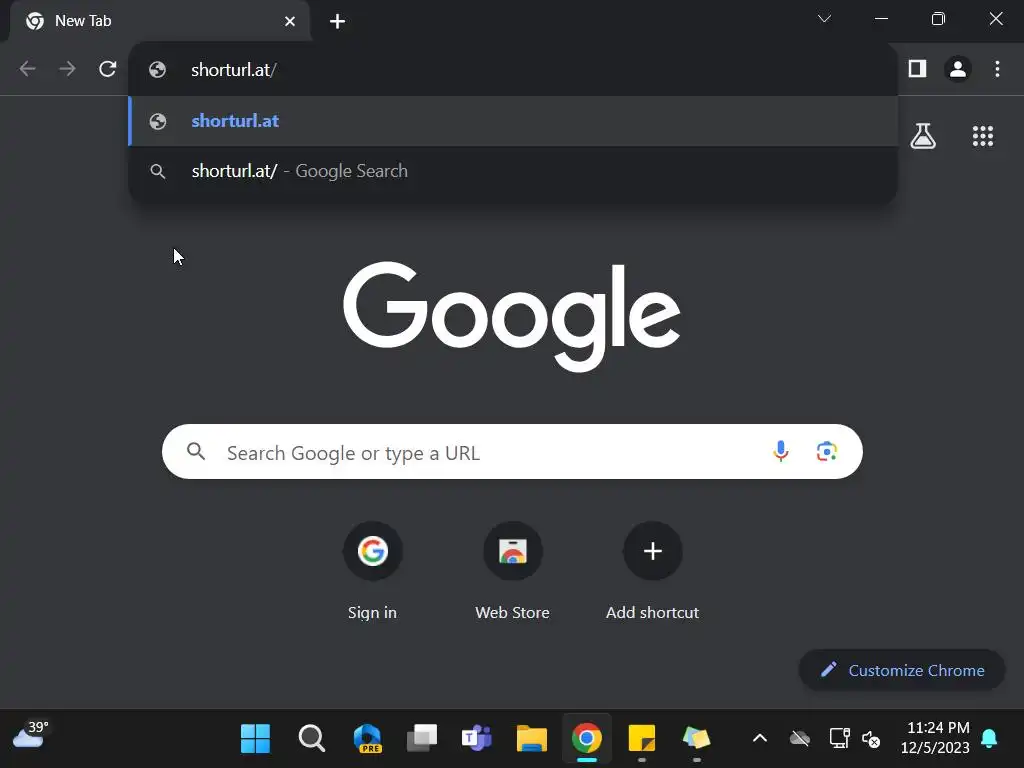The height and width of the screenshot is (768, 1024).
Task: Reload the page with the refresh icon
Action: click(x=108, y=69)
